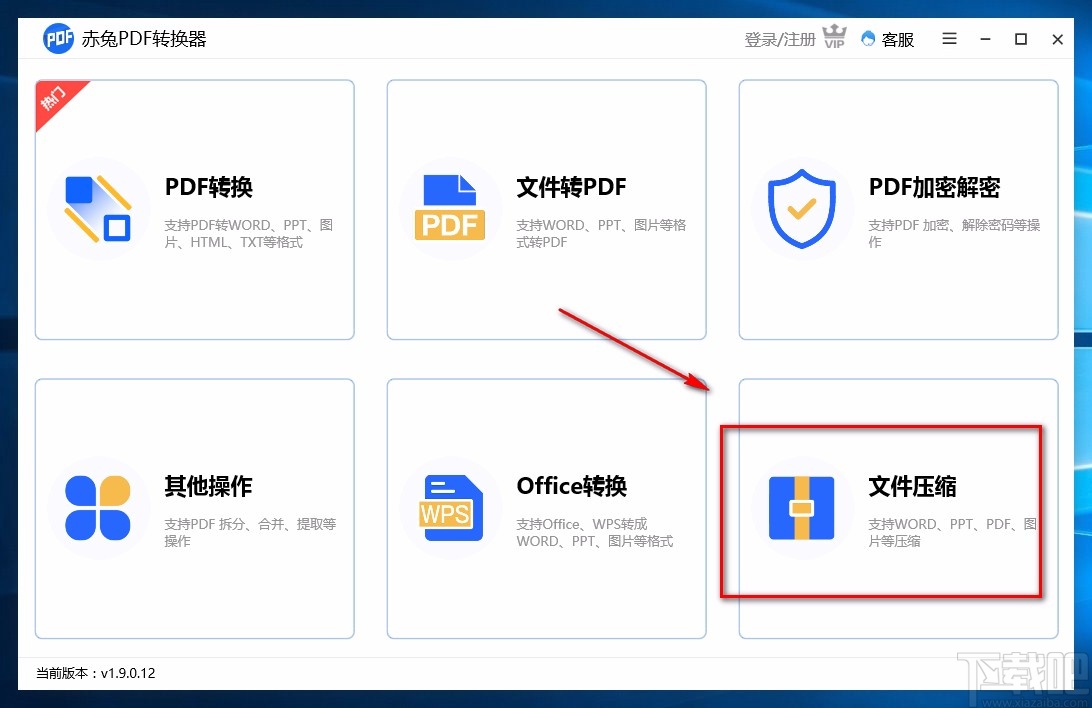Open the hamburger menu
The height and width of the screenshot is (708, 1092).
(x=948, y=38)
